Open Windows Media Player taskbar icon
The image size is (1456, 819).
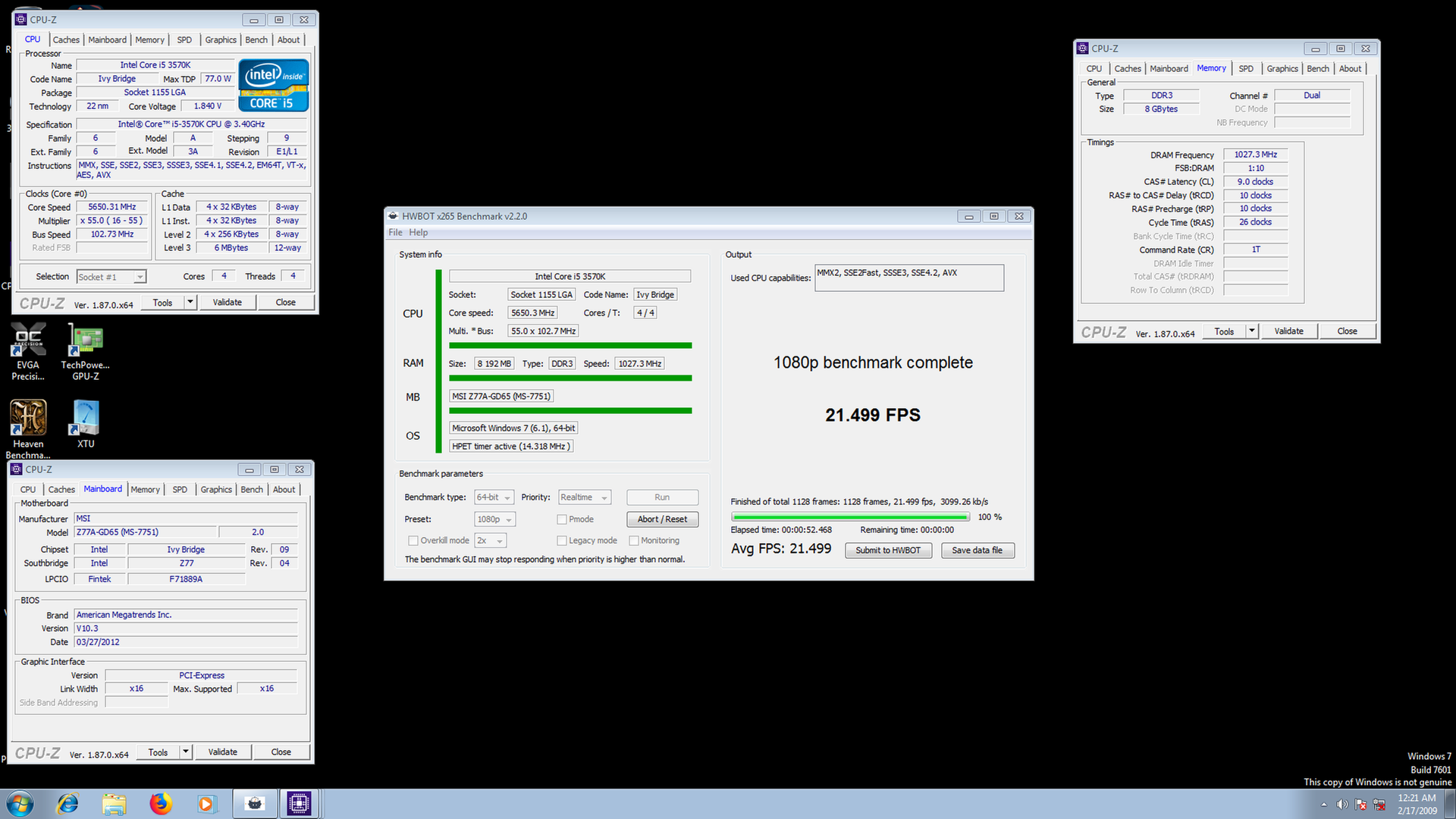206,804
